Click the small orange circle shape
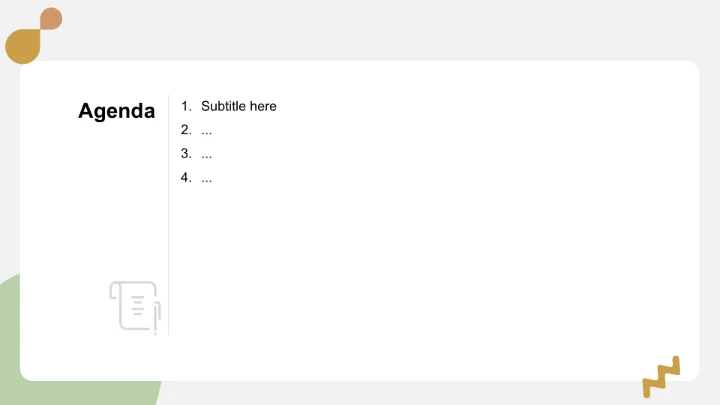Image resolution: width=720 pixels, height=405 pixels. pos(51,18)
